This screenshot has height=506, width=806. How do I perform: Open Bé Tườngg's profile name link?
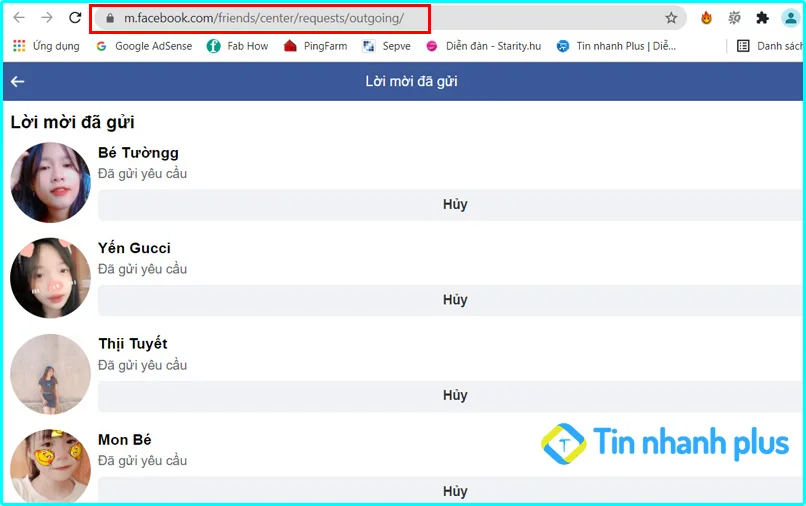click(138, 153)
